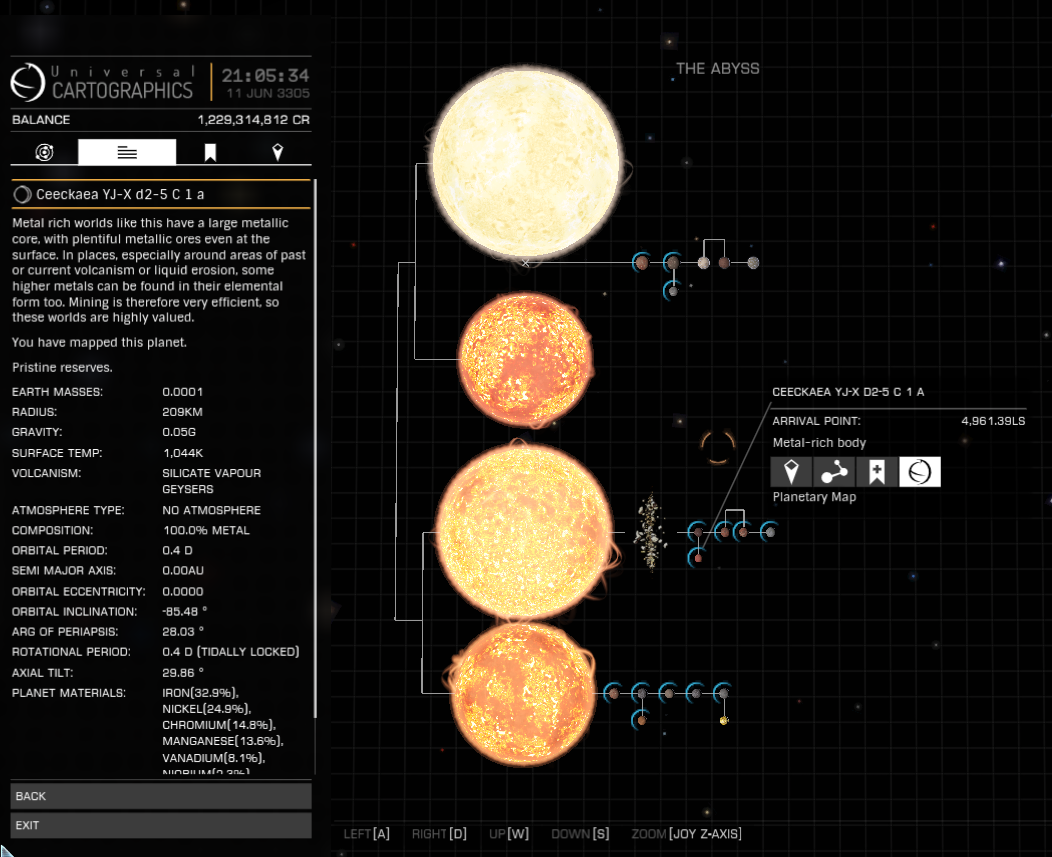This screenshot has height=857, width=1052.
Task: Click the radius value 209KM
Action: tap(182, 412)
